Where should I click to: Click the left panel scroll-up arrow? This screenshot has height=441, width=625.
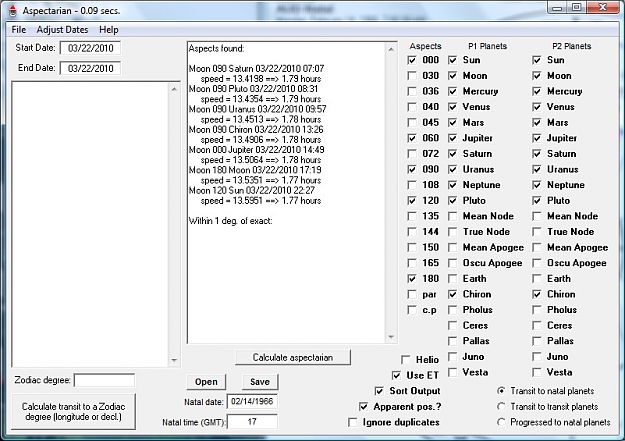coord(174,89)
